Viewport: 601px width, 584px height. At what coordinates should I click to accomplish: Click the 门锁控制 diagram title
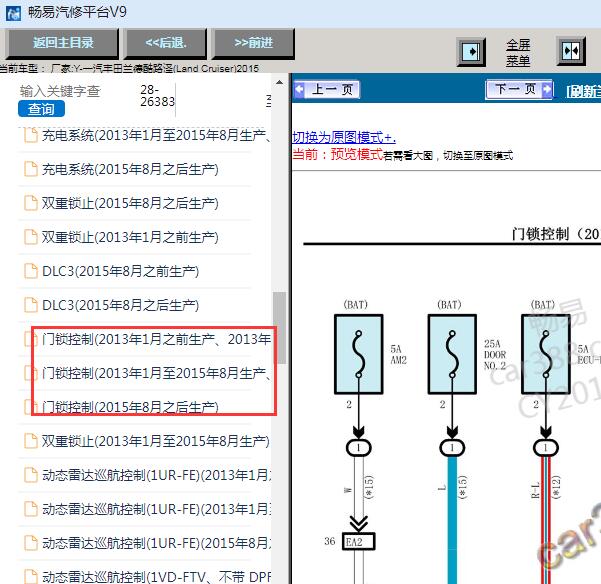click(556, 234)
